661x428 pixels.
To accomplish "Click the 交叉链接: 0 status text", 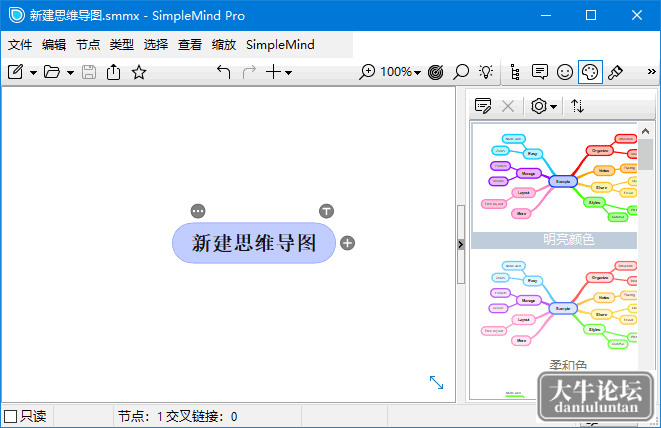I will point(202,417).
